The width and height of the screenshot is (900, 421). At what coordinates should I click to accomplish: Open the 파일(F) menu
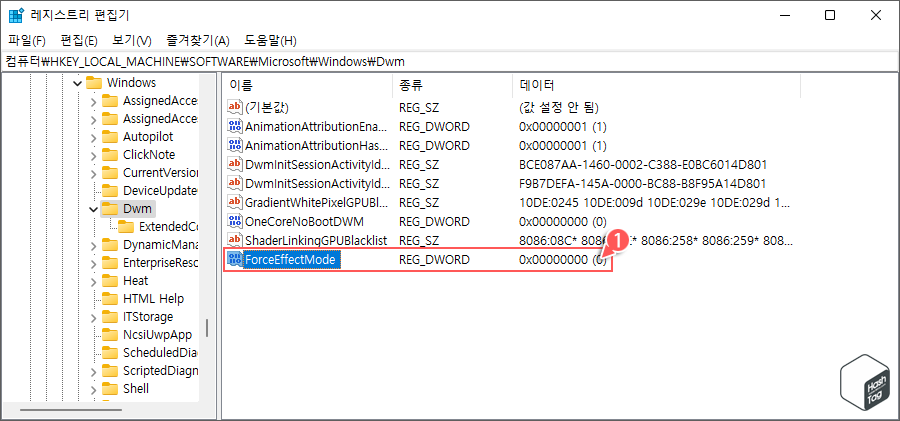[x=26, y=41]
